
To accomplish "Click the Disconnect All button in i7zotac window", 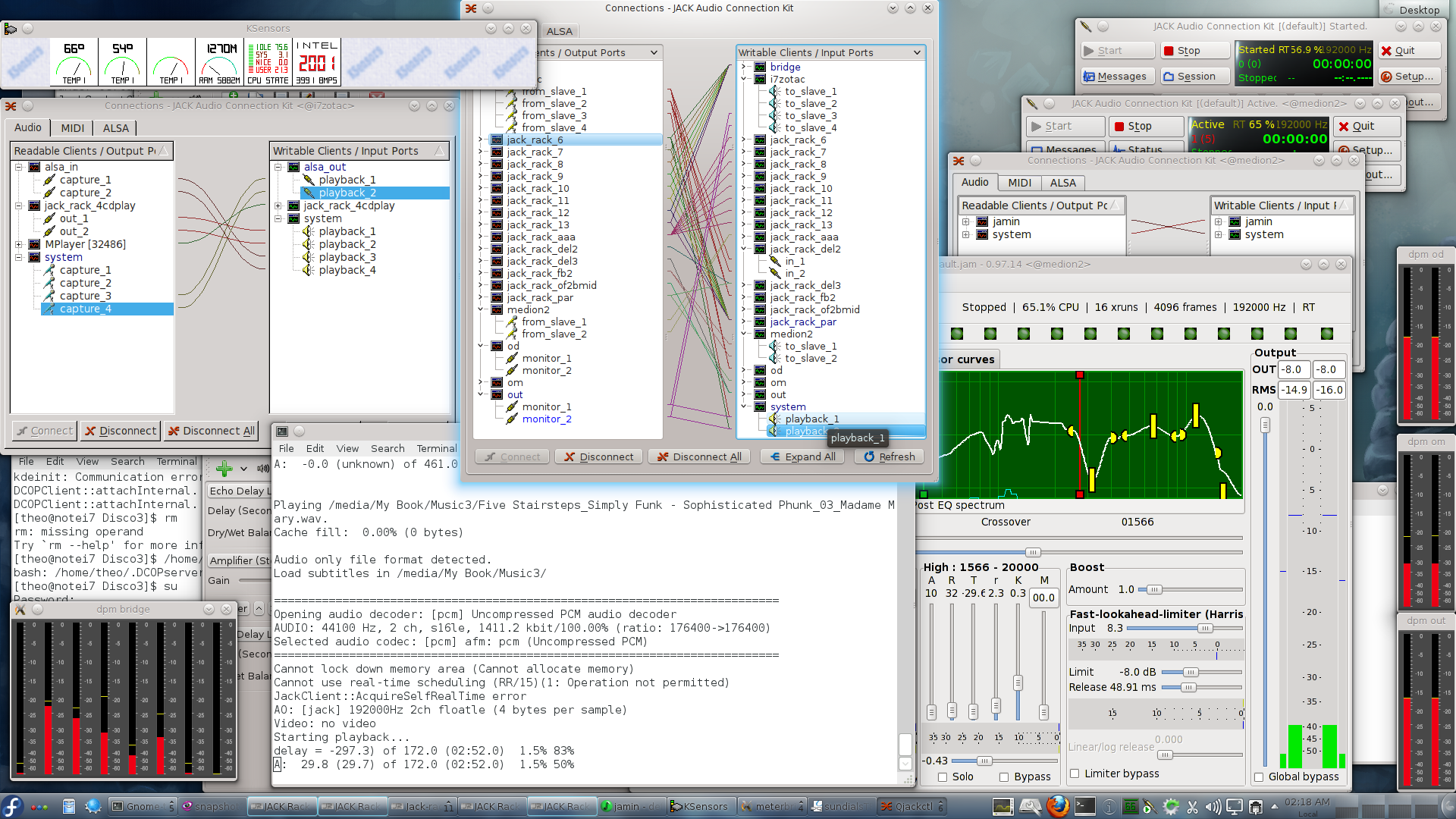I will pos(212,431).
